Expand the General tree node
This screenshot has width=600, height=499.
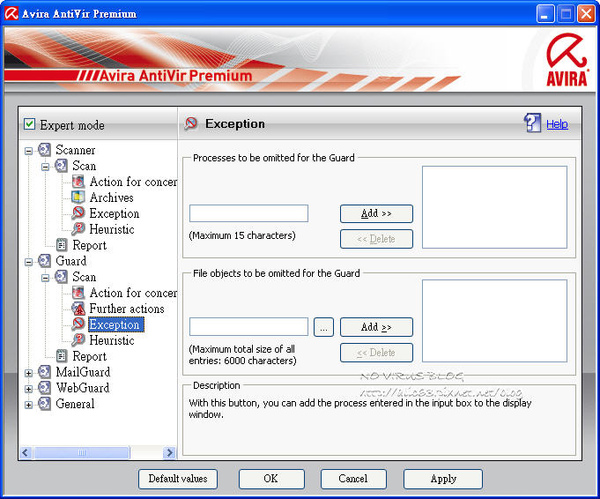29,405
